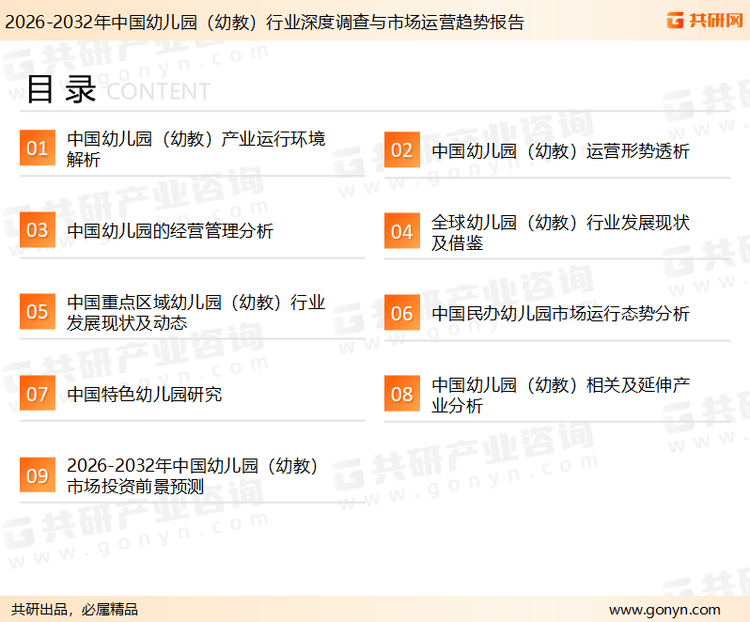The height and width of the screenshot is (622, 750).
Task: Open chapter 中国民办幼儿园市场运行态势分析
Action: [560, 314]
